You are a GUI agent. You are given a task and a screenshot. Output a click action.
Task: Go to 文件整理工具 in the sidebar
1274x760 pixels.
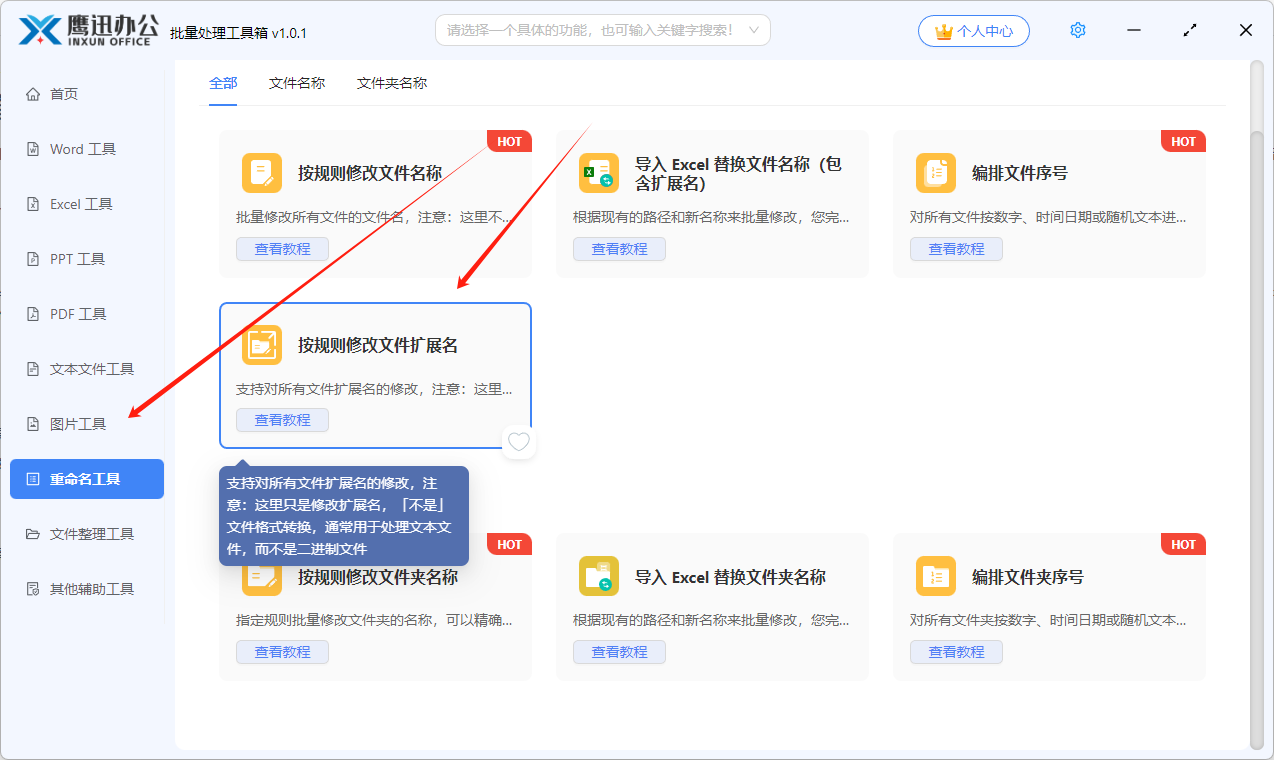pos(87,534)
